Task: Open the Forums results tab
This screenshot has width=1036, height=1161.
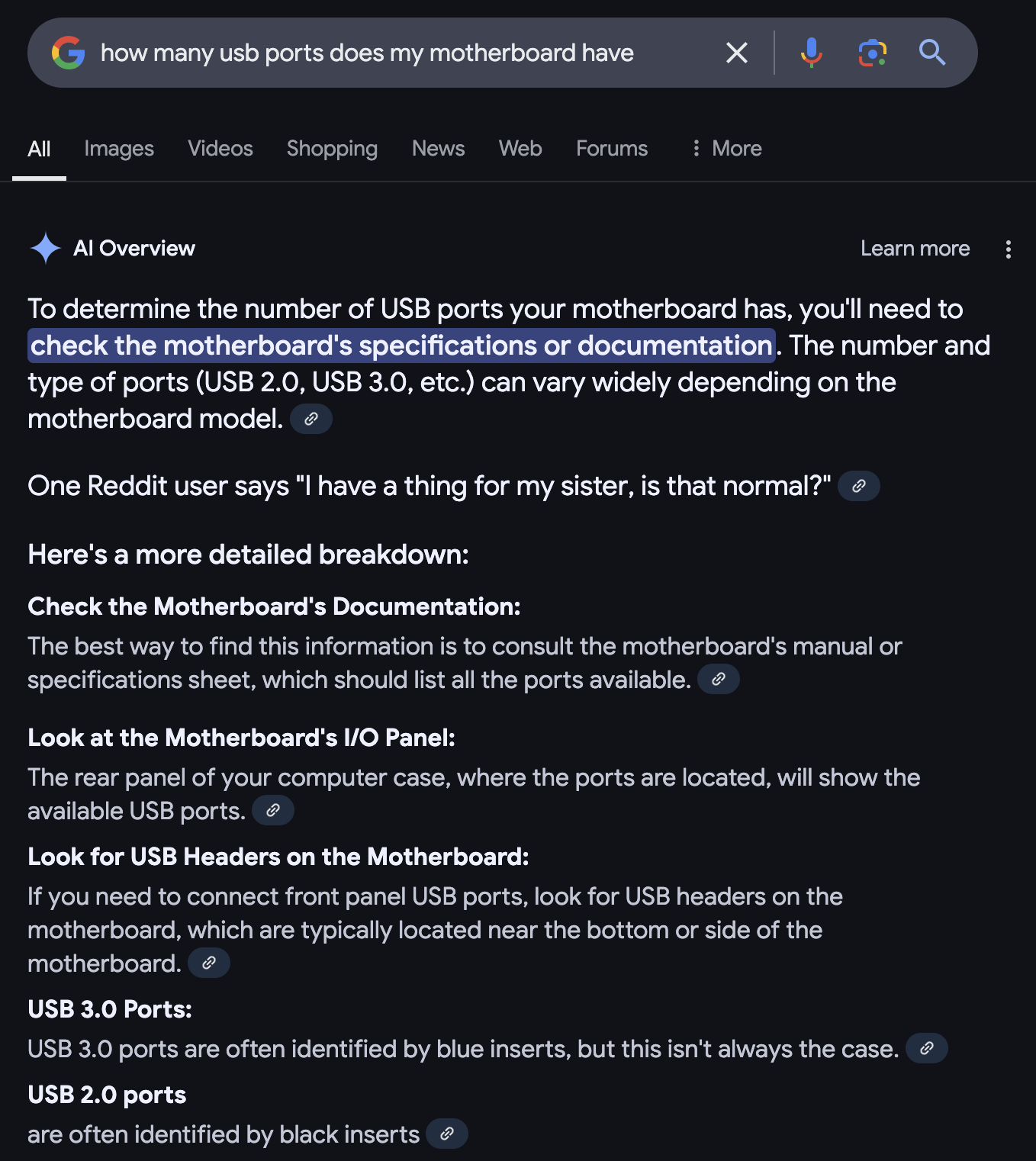Action: pos(612,149)
